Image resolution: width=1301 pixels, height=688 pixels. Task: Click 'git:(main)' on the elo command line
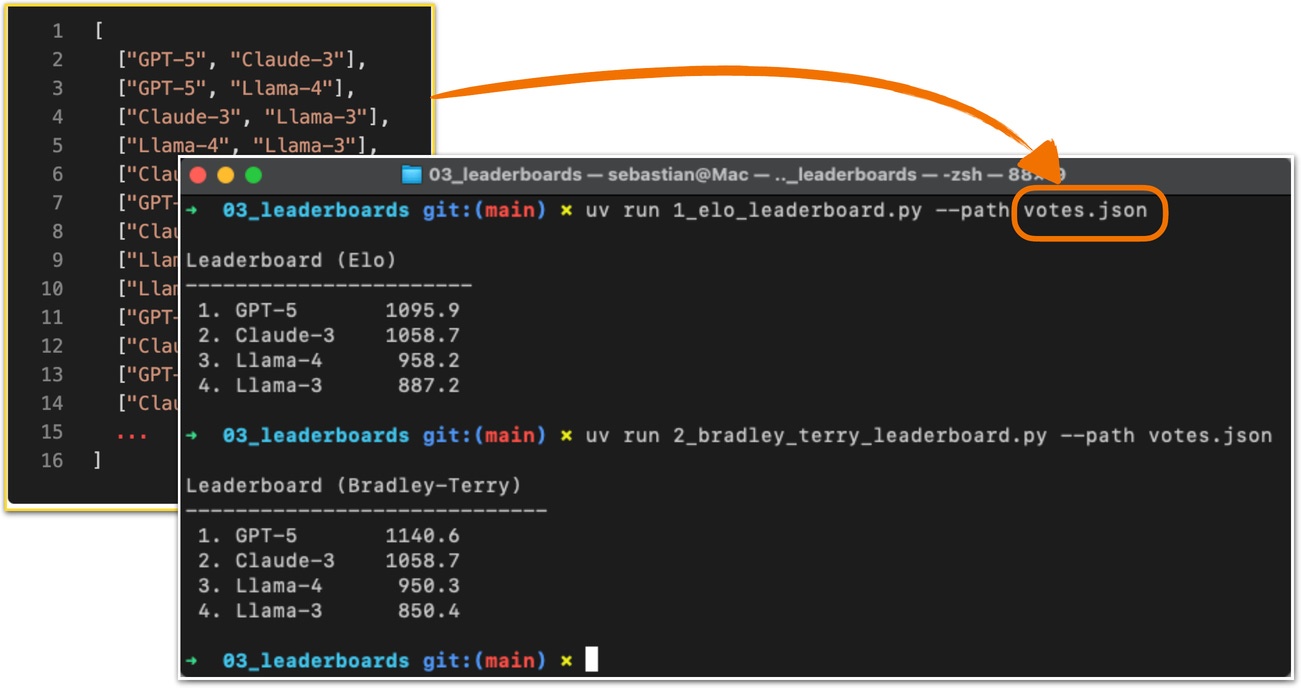[484, 211]
